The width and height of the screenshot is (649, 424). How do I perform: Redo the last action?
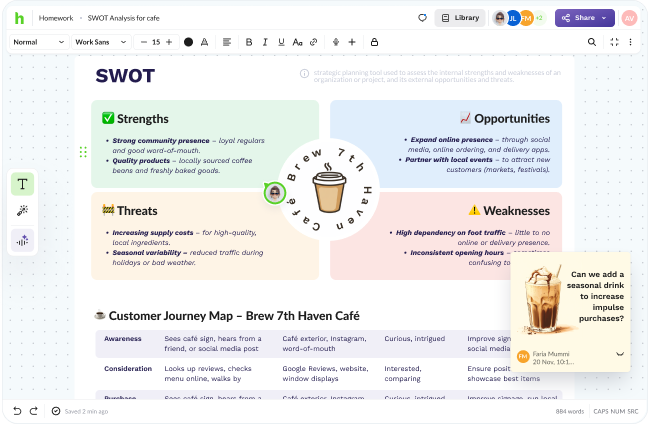(34, 411)
